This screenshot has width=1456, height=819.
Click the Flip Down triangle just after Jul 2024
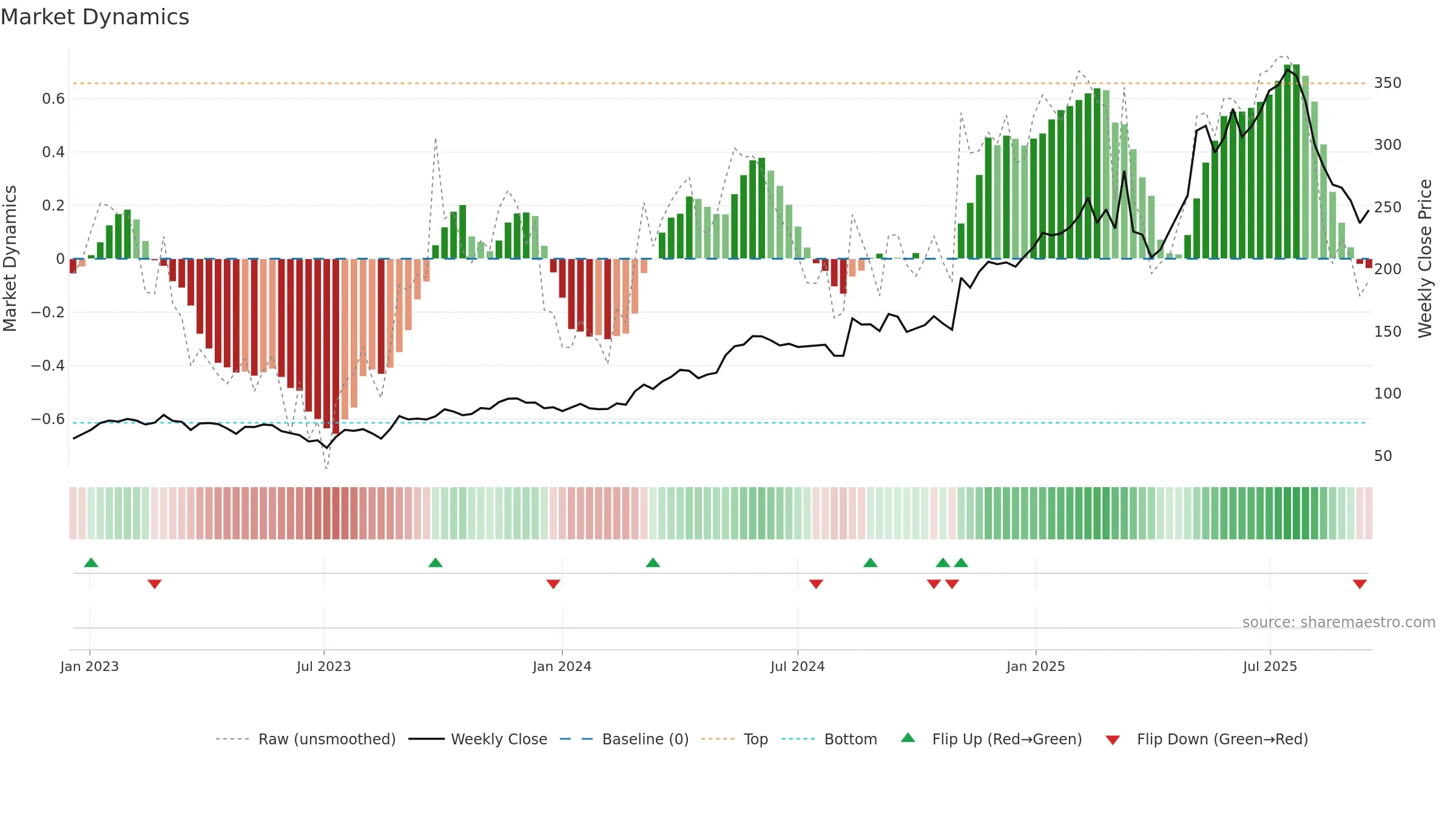(x=816, y=584)
